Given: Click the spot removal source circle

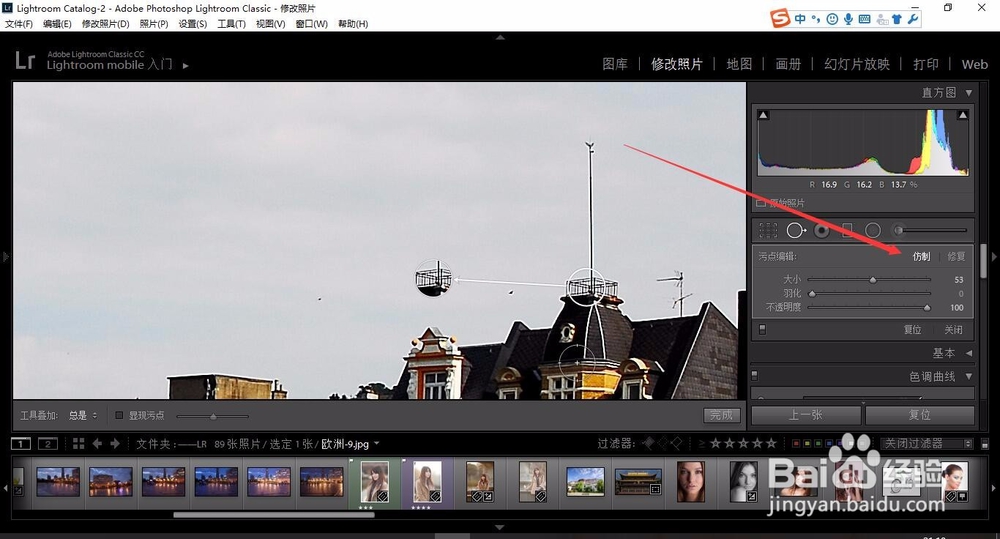Looking at the screenshot, I should point(434,278).
